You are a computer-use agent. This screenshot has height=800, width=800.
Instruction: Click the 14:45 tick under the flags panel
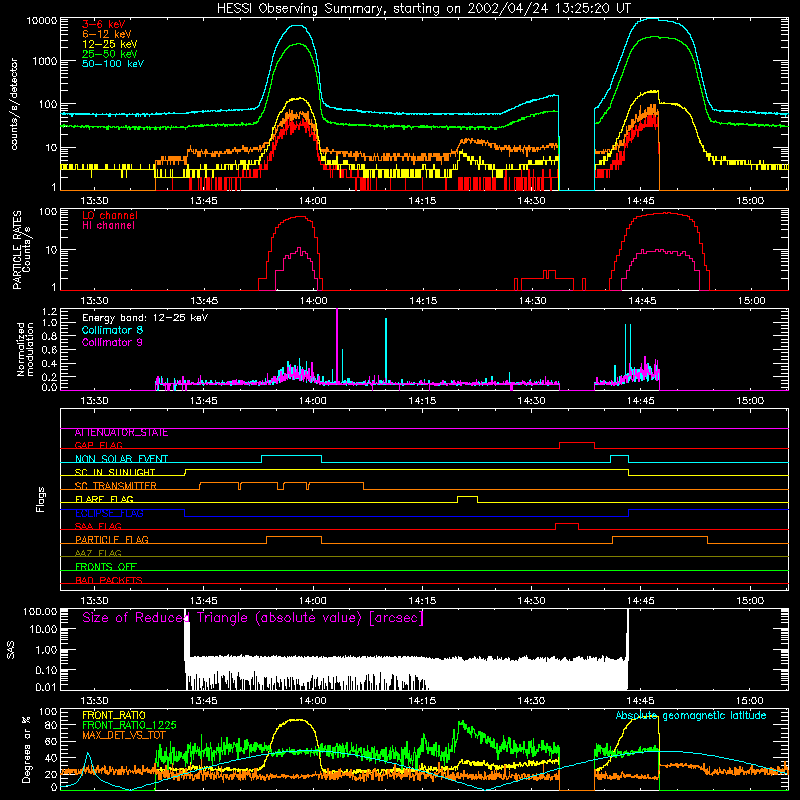point(641,601)
